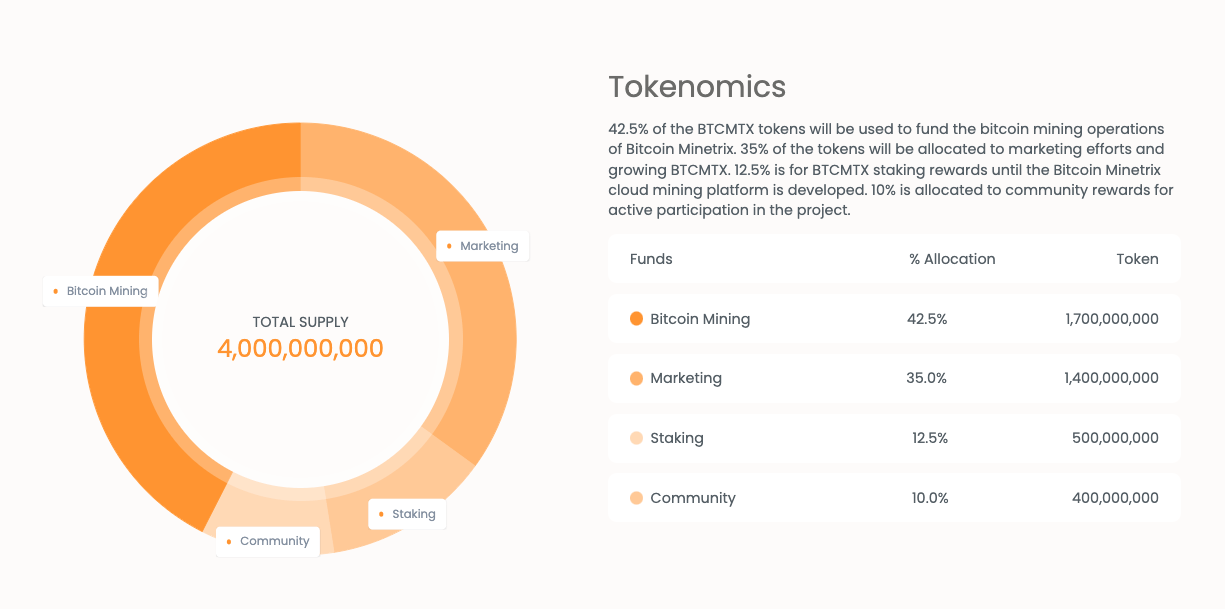The height and width of the screenshot is (609, 1225).
Task: Click the 4,000,000,000 total supply number
Action: 300,349
